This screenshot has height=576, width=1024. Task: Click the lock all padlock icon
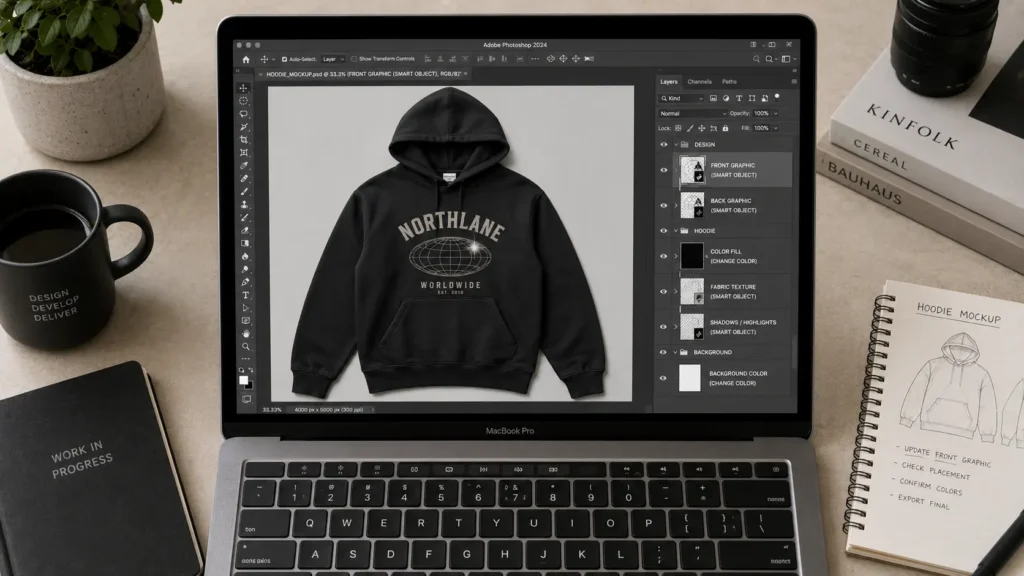[x=725, y=129]
